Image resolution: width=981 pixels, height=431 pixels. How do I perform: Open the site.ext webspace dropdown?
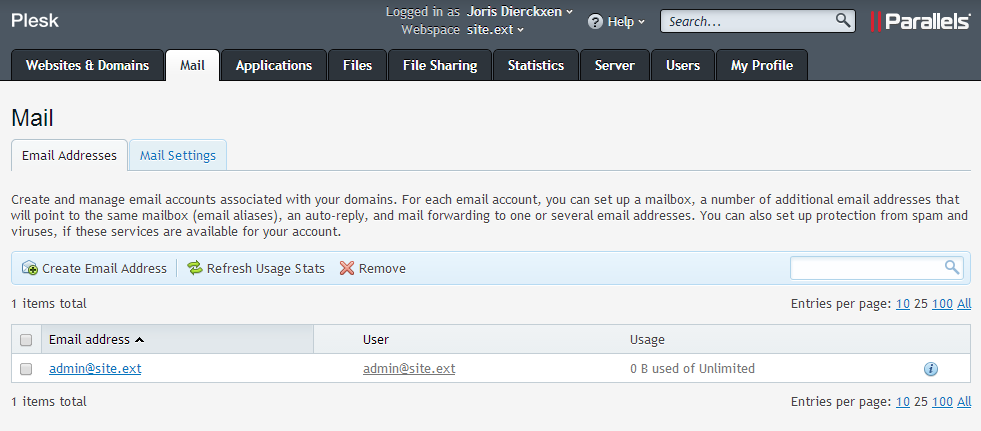(x=495, y=29)
